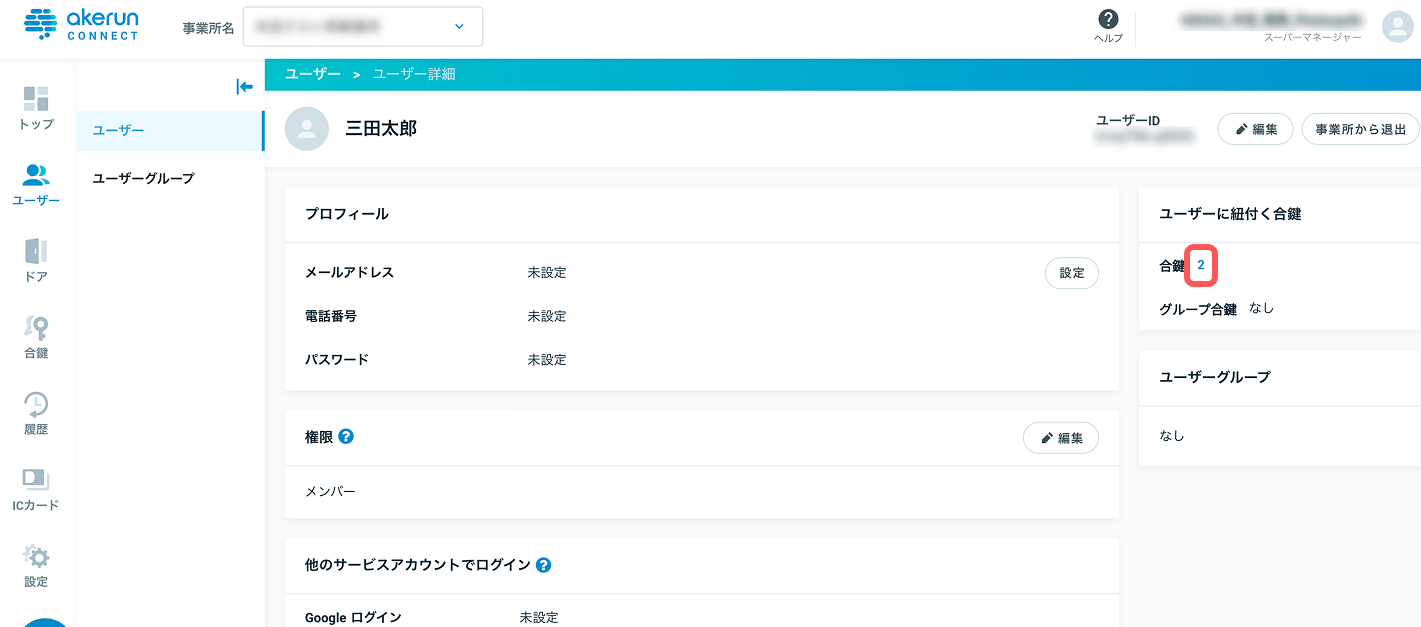Open the 事業所名 dropdown

363,27
